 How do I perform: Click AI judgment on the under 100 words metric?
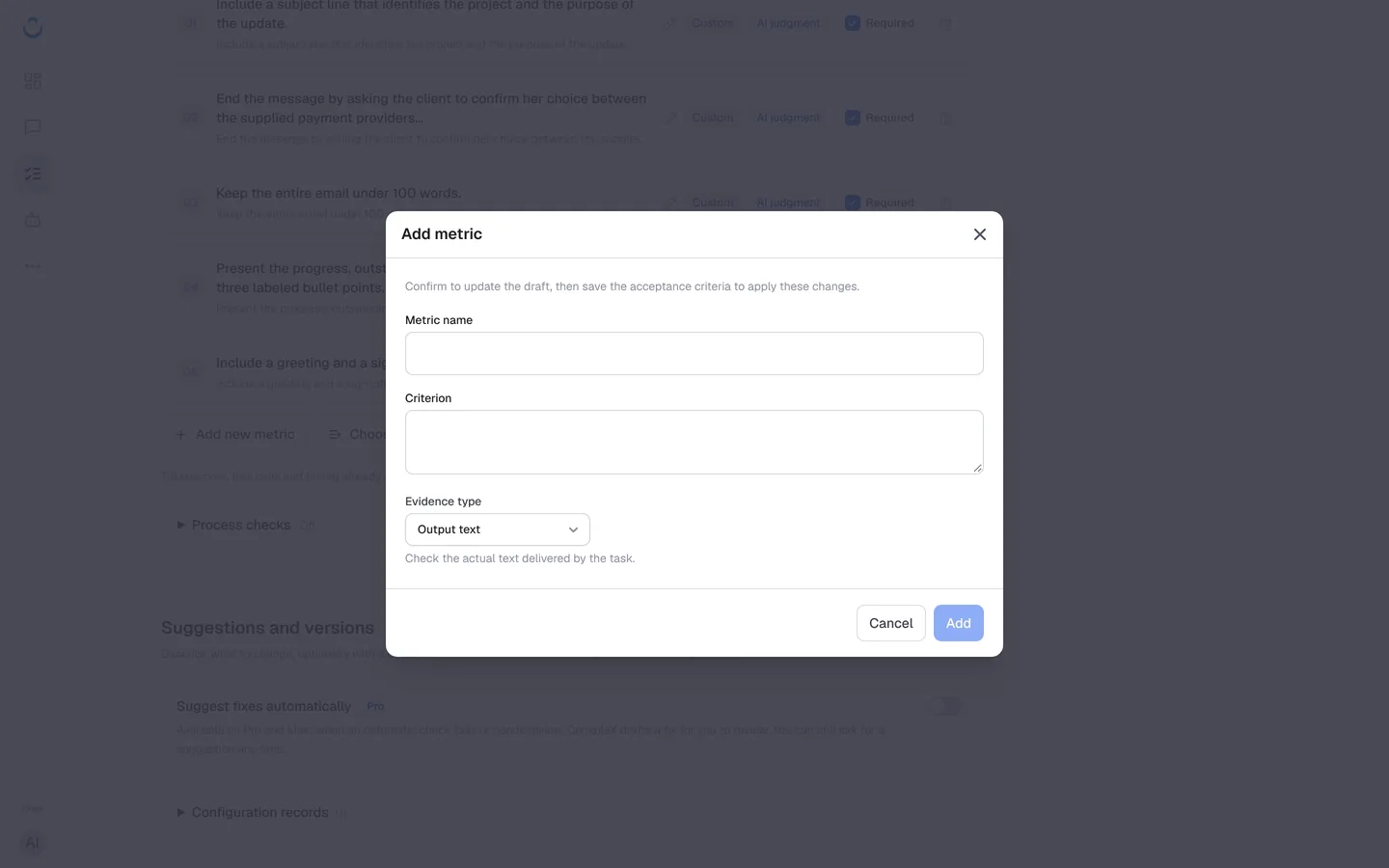click(788, 203)
